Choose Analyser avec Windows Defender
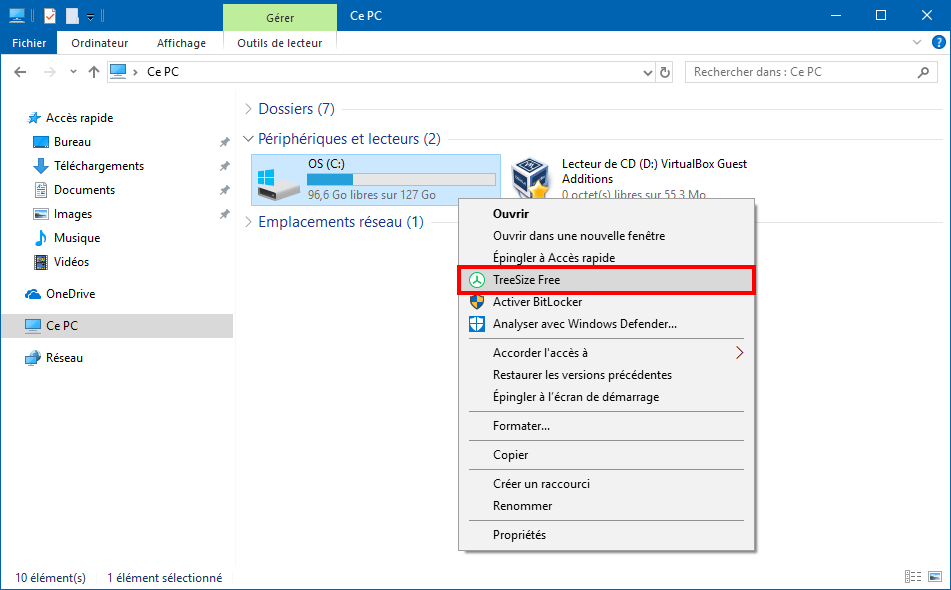 tap(606, 324)
